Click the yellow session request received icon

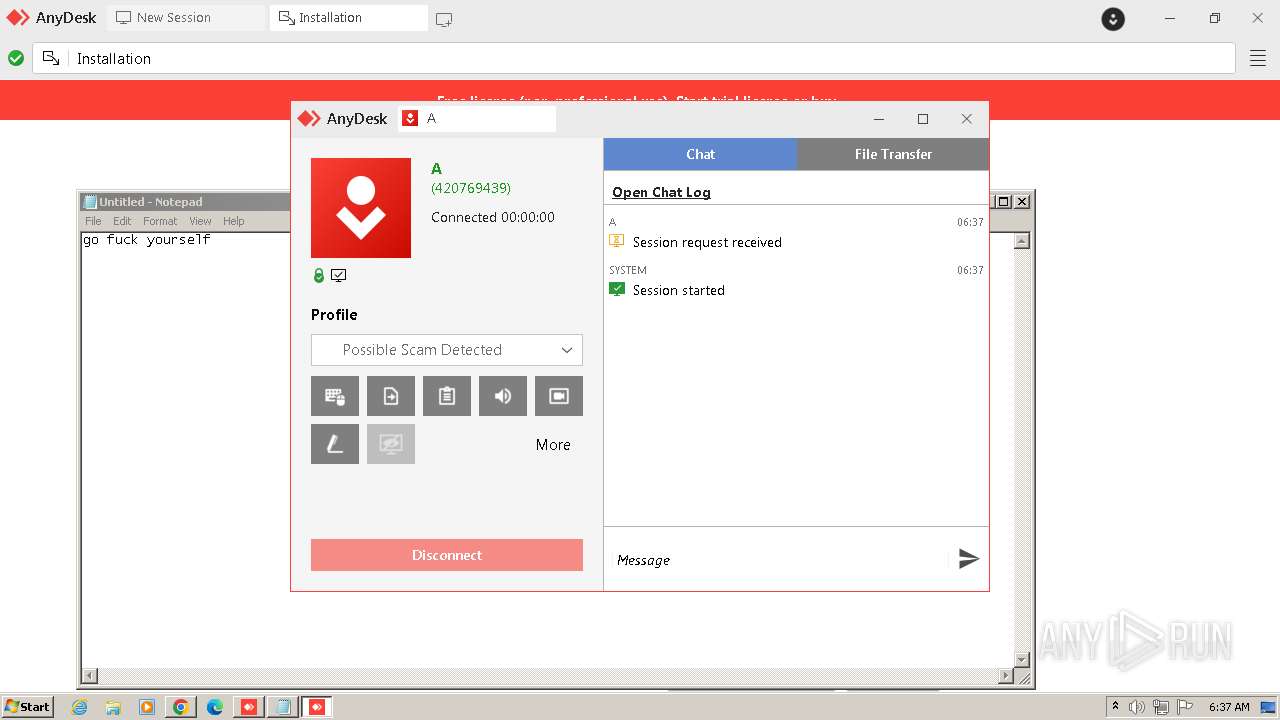[x=617, y=241]
